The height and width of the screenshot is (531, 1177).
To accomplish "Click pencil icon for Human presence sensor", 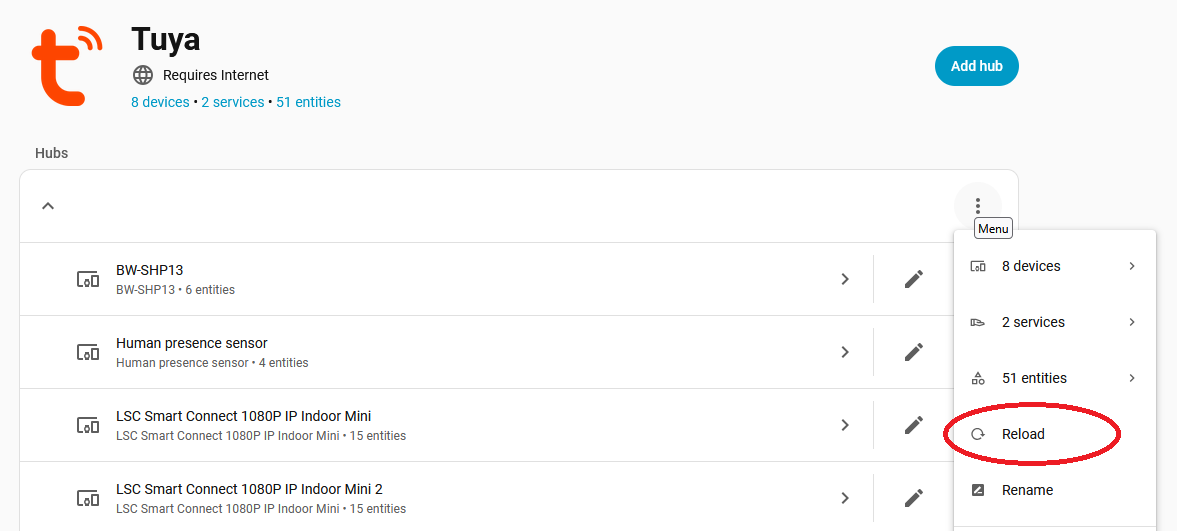I will 913,352.
